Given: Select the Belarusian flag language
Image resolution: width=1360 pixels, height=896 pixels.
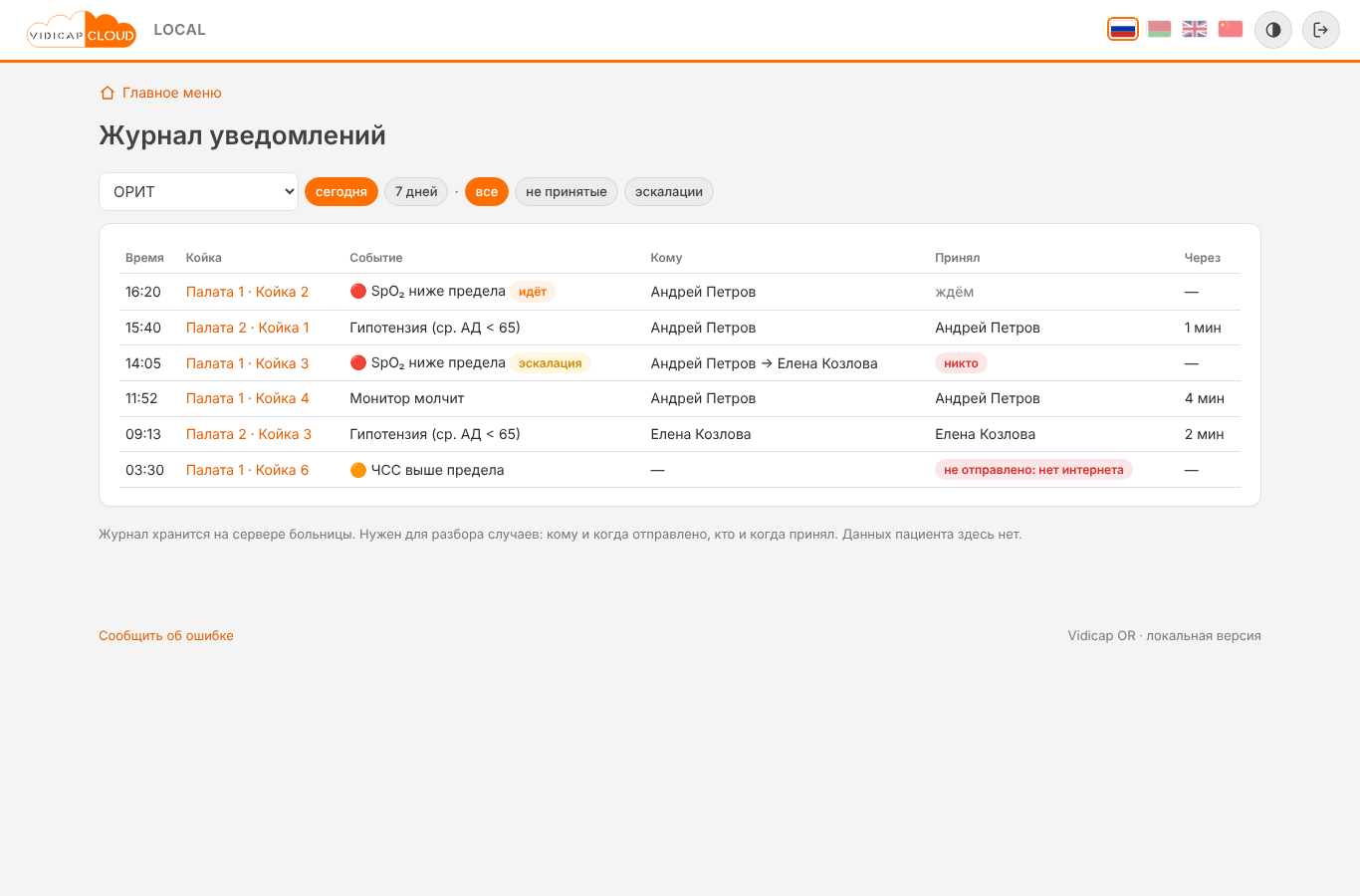Looking at the screenshot, I should pyautogui.click(x=1159, y=29).
